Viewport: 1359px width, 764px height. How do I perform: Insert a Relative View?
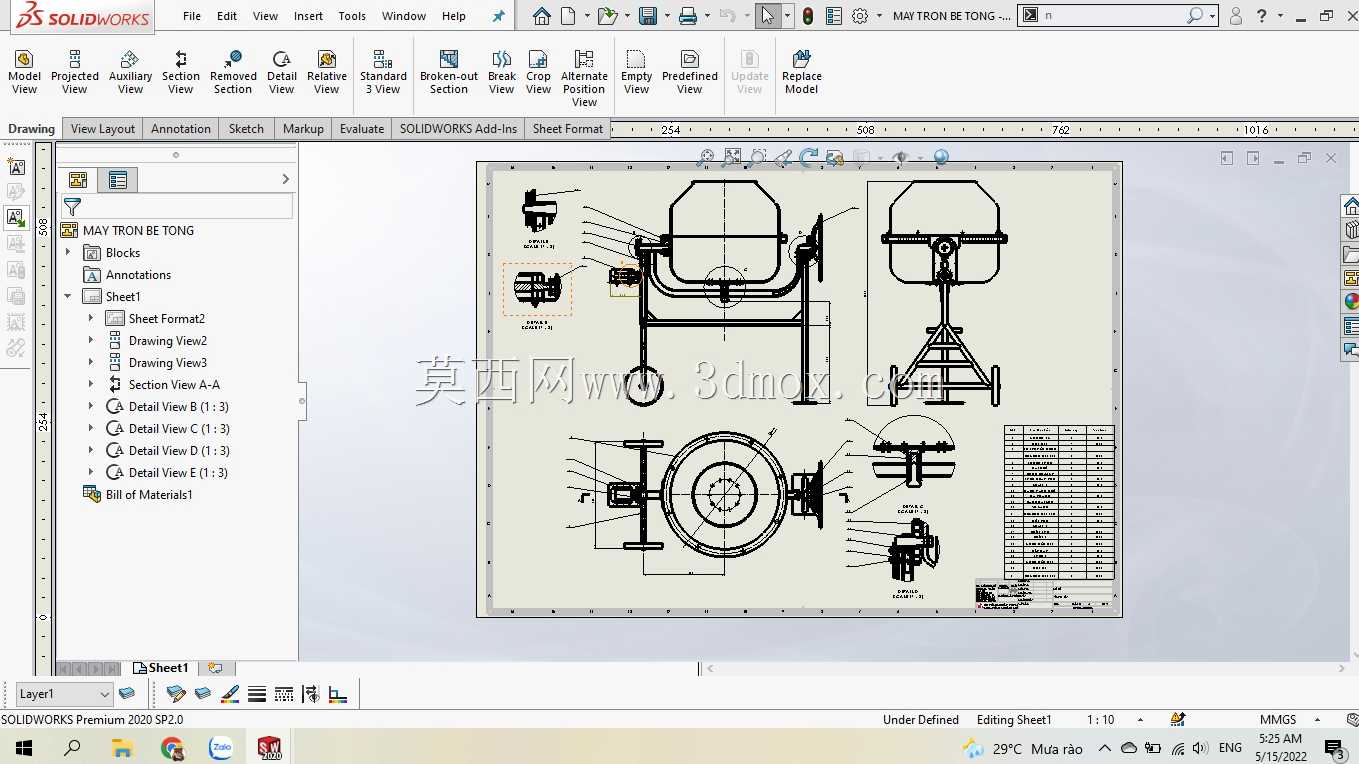(327, 72)
